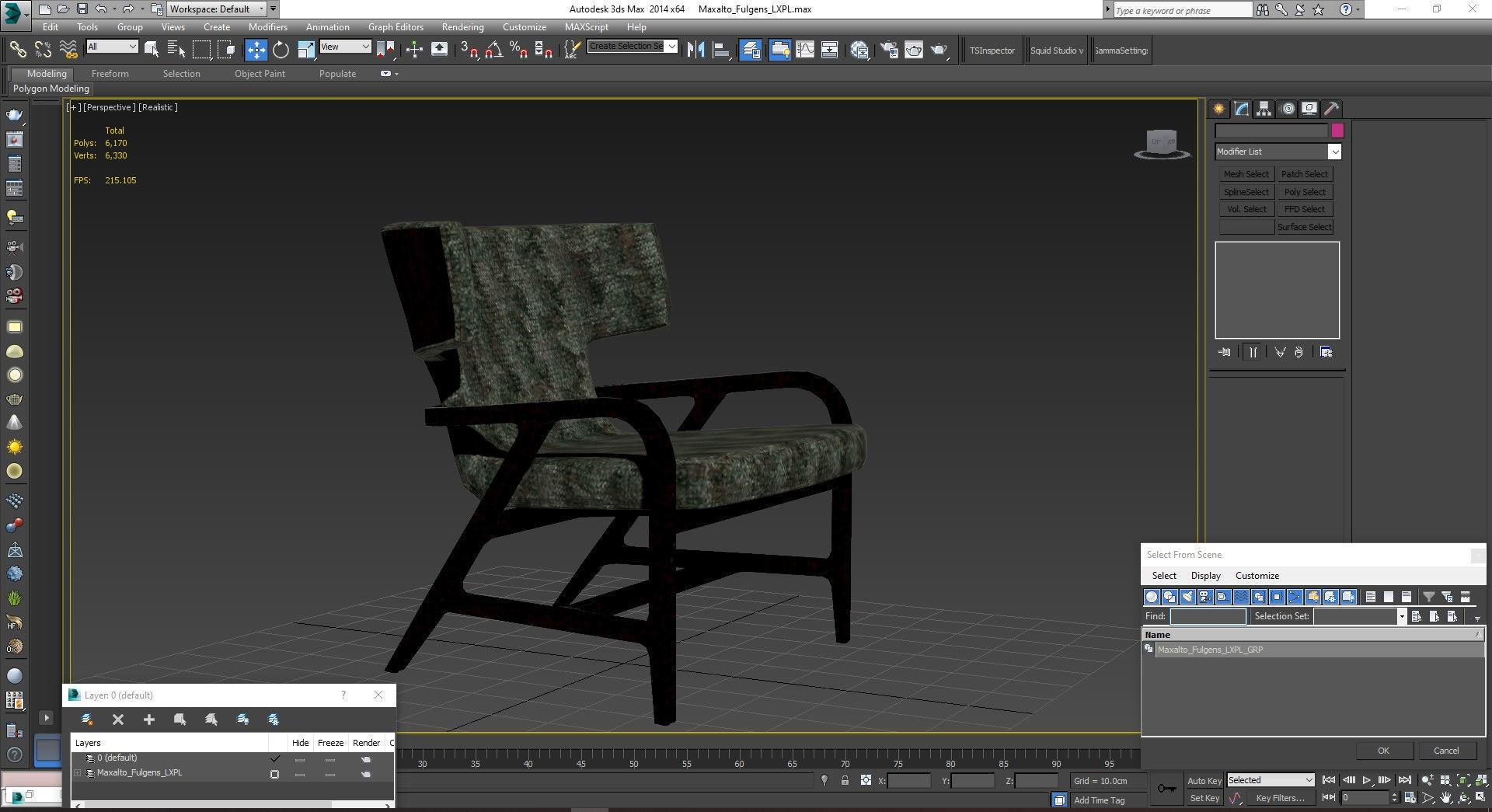Open the Utilities hammer panel tab
Viewport: 1492px width, 812px height.
(1332, 109)
